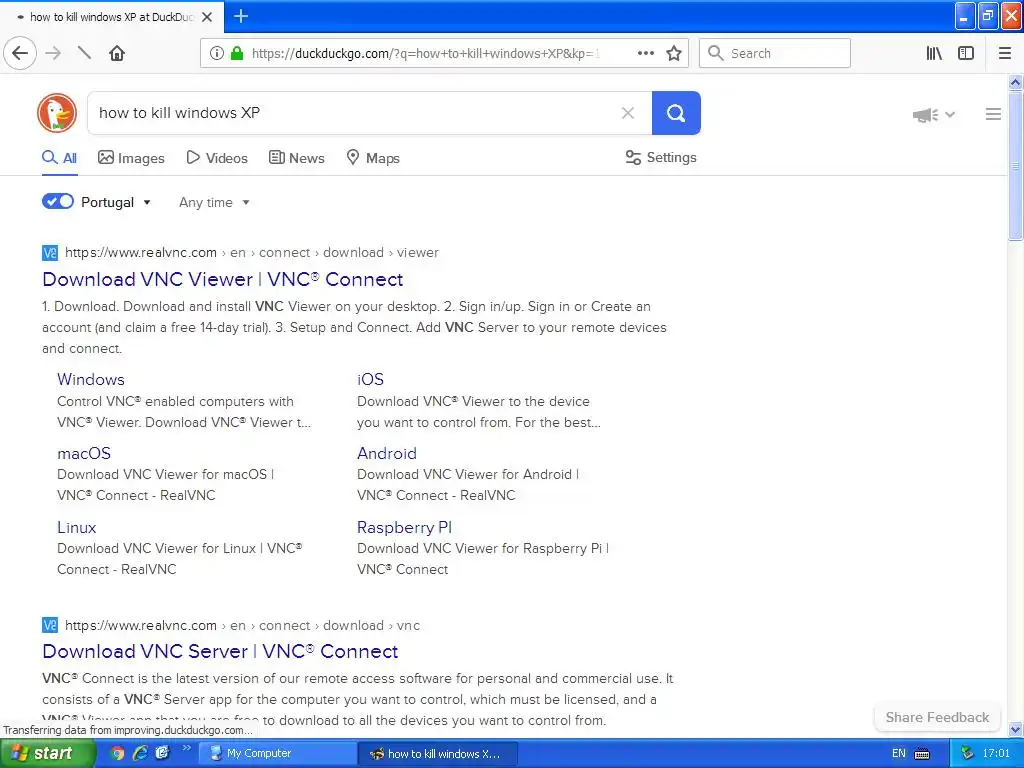Open the Linux sitelink
Screen dimensions: 1024x768
76,527
